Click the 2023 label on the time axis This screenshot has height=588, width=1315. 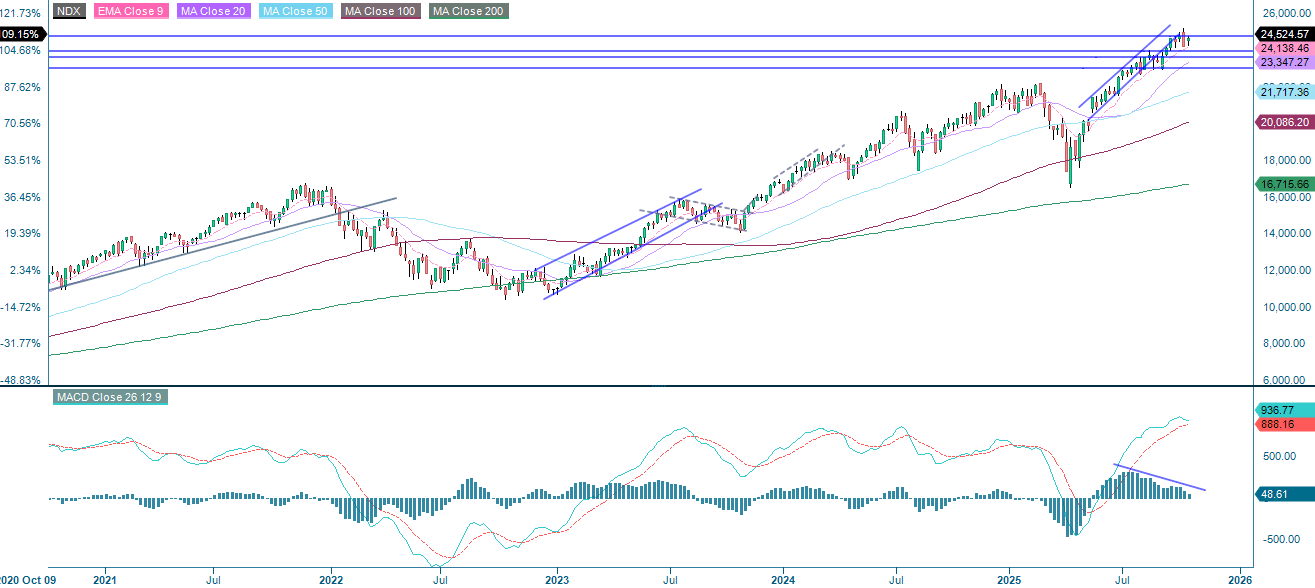[x=557, y=578]
